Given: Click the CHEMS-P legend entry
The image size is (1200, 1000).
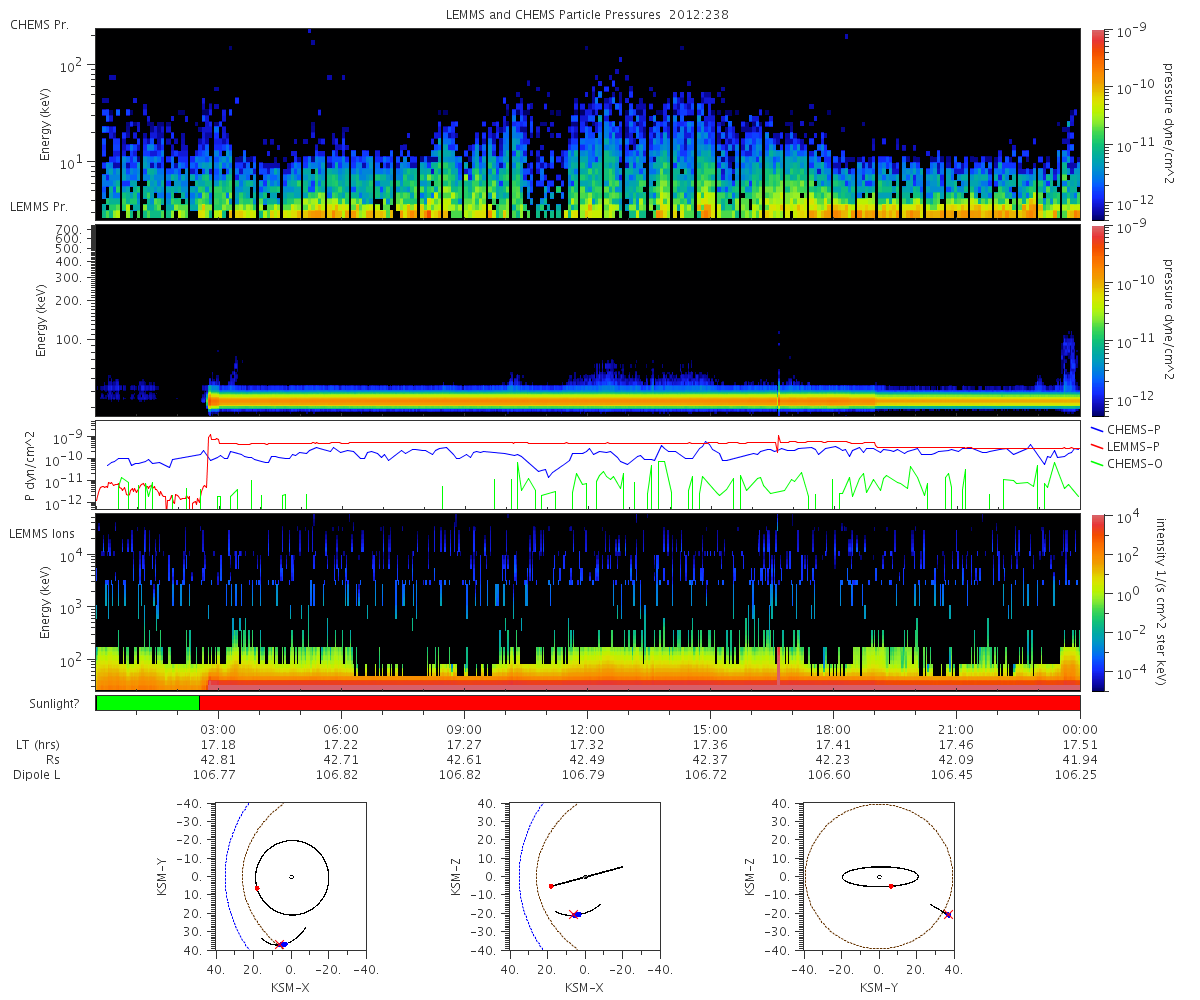Looking at the screenshot, I should click(1128, 428).
